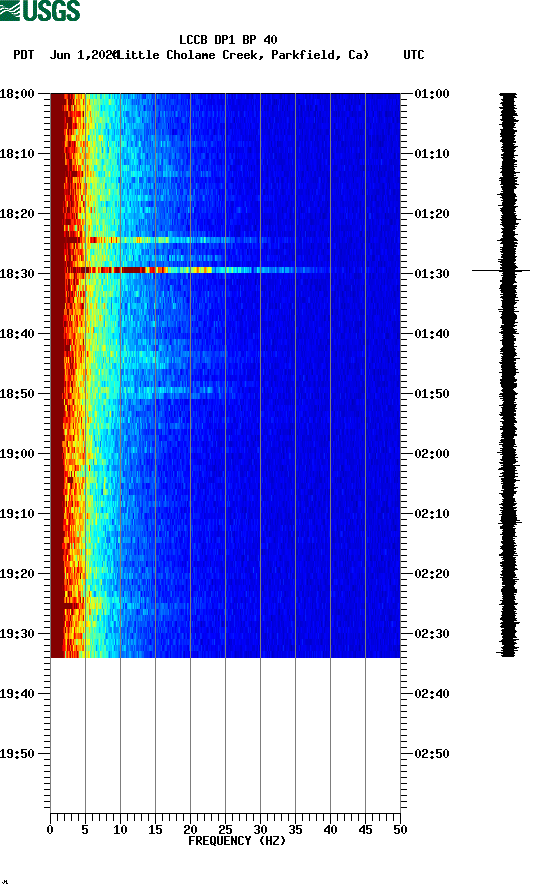Click the 25 Hz frequency tick label
552x893 pixels.
pos(225,830)
